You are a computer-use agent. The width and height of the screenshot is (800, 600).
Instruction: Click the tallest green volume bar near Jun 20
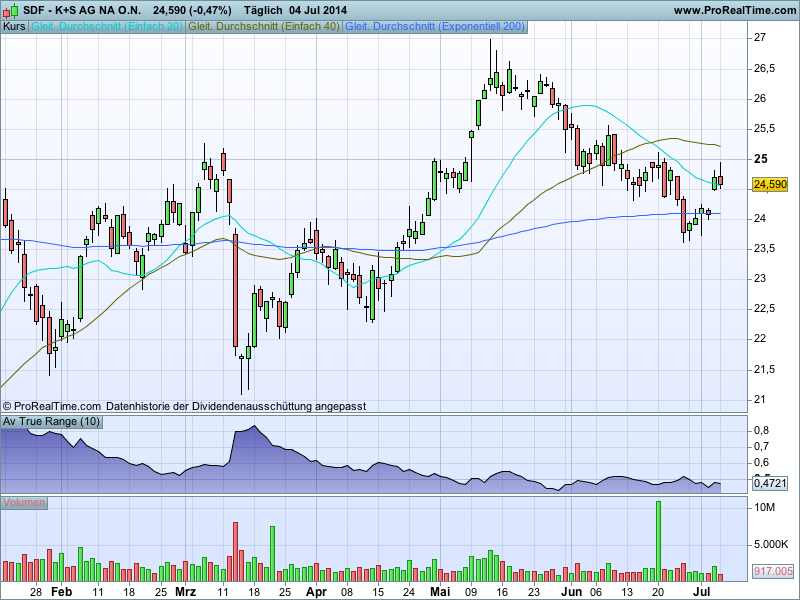coord(658,541)
